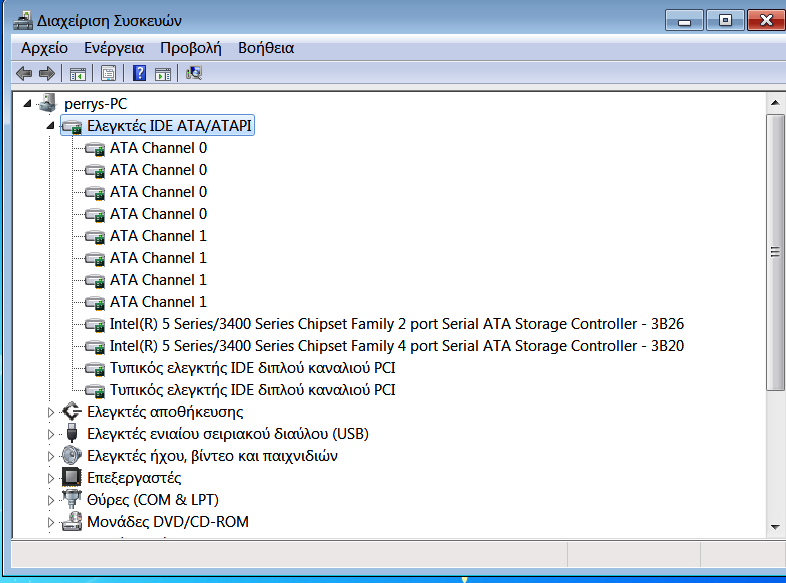786x583 pixels.
Task: Click the icon of the 3B26 Intel controller
Action: [x=95, y=324]
